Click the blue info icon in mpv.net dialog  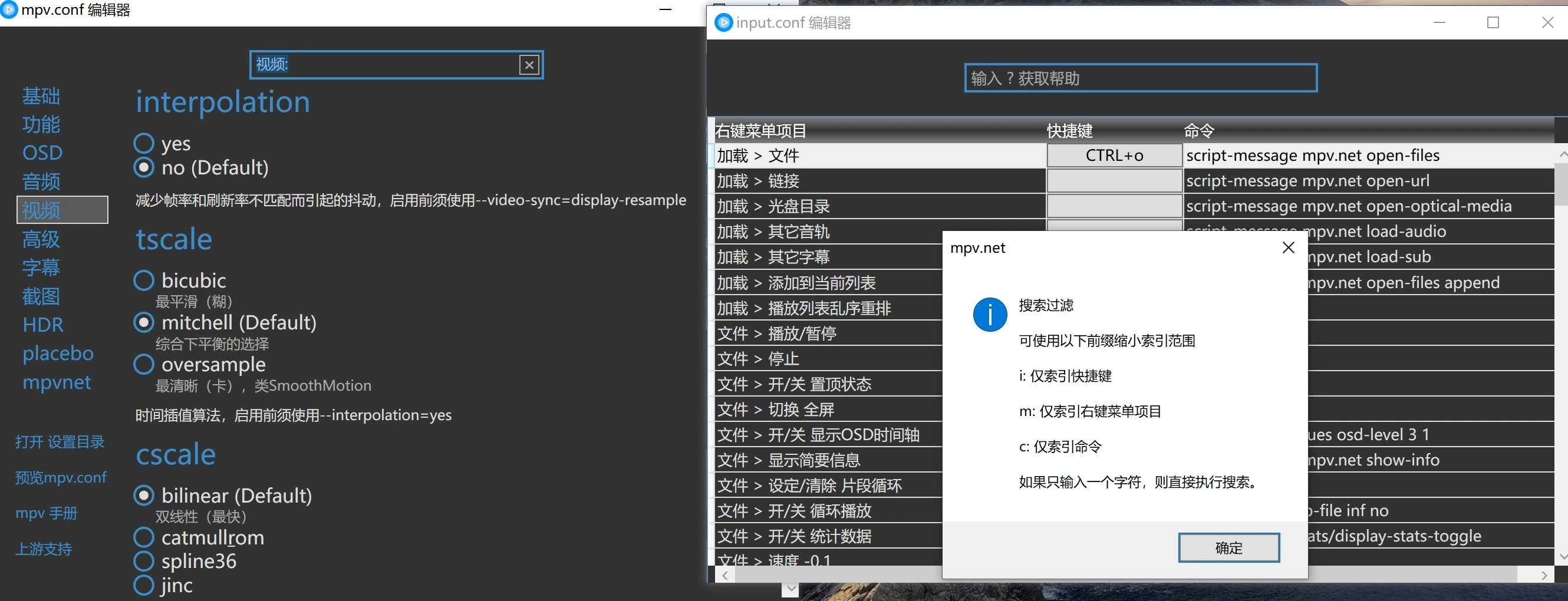point(990,315)
